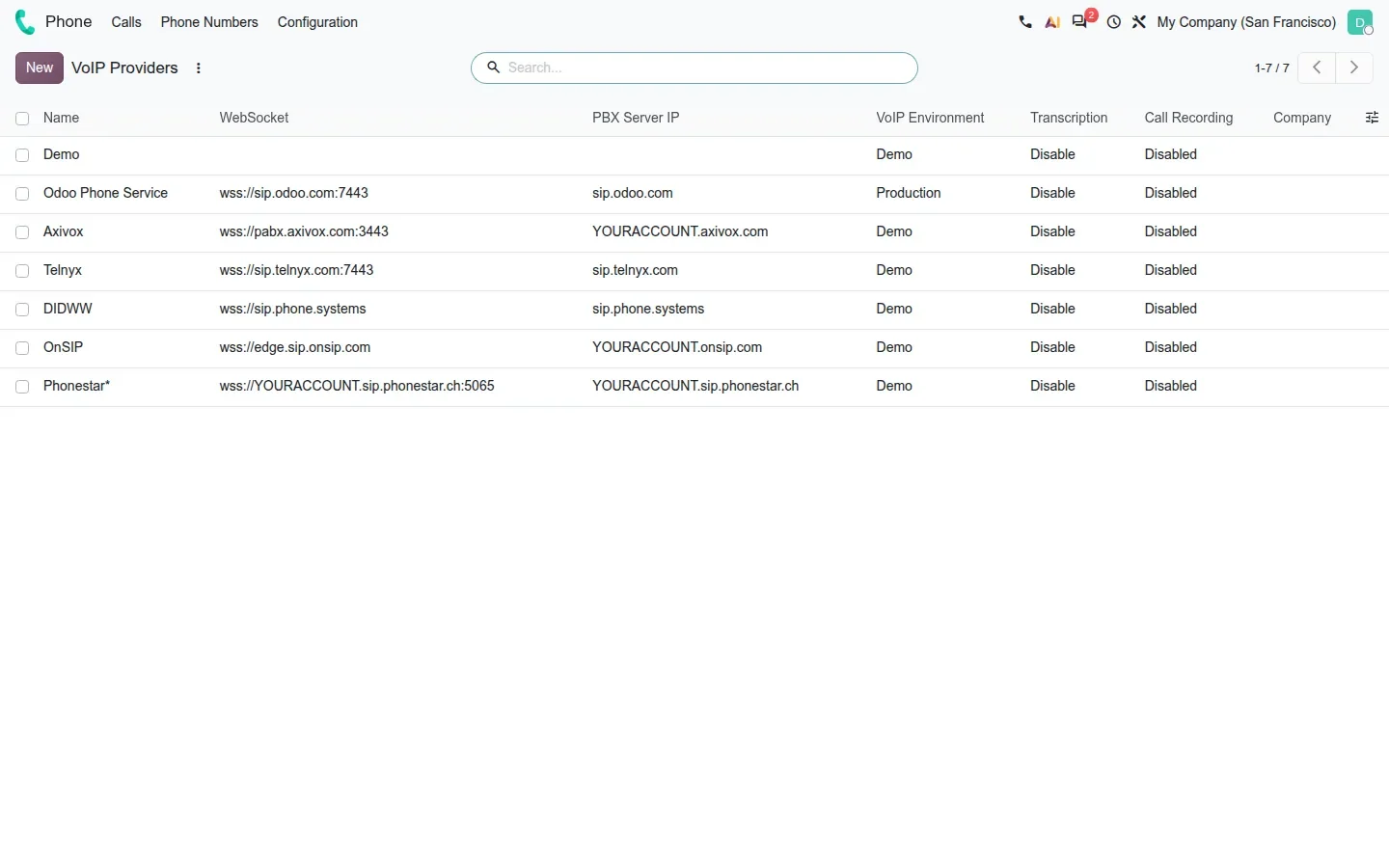The width and height of the screenshot is (1389, 868).
Task: Click YOURACCOUNT.axivox.com cell
Action: click(x=680, y=231)
